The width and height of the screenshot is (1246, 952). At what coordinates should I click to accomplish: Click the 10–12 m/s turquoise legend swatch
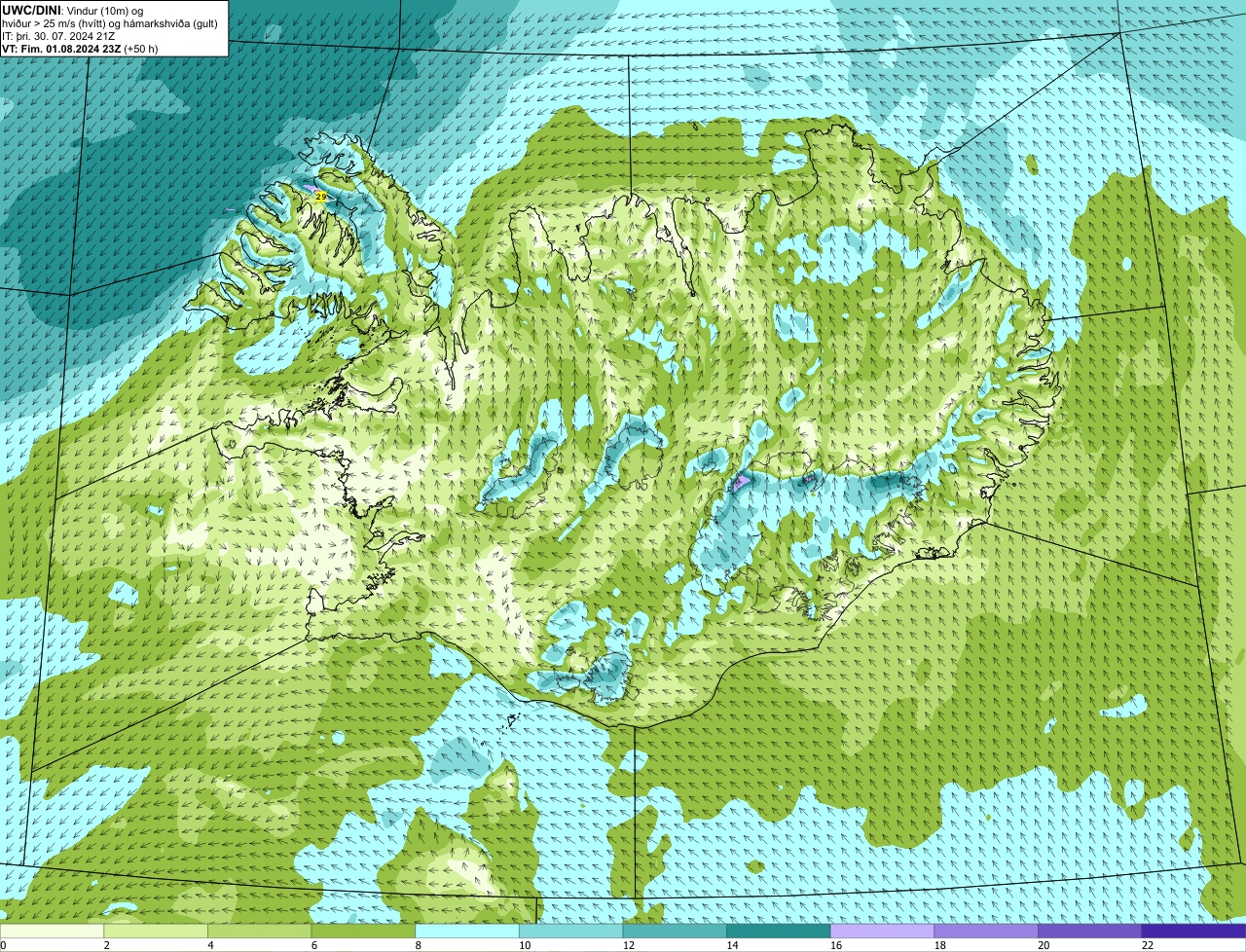(570, 931)
